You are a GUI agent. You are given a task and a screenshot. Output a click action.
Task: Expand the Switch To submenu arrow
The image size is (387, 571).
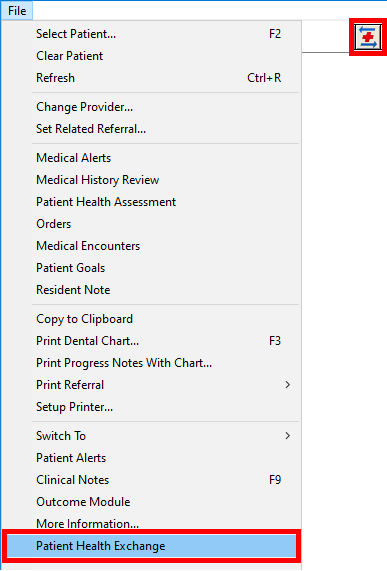[x=288, y=436]
